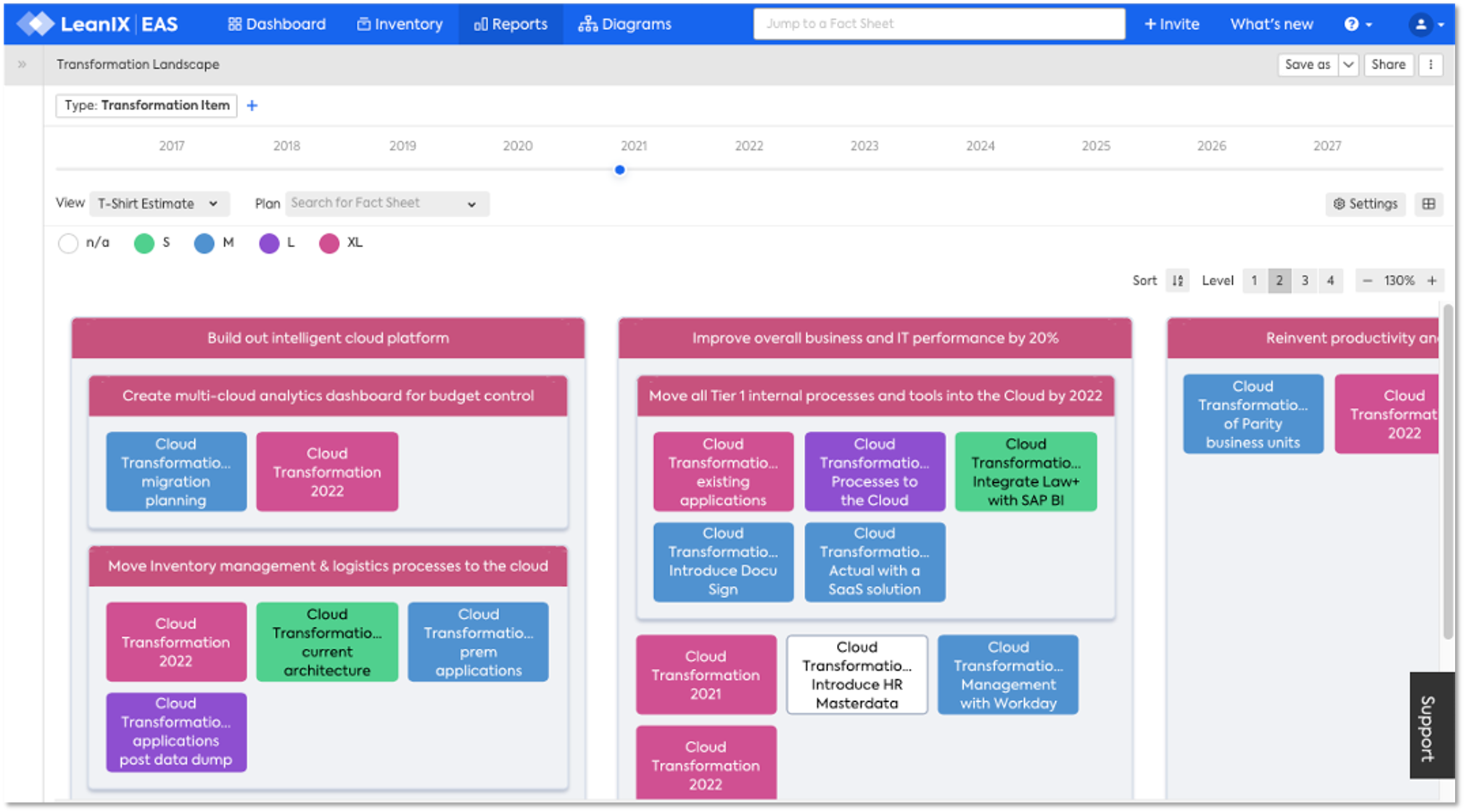Click the XL pink legend swatch

329,243
